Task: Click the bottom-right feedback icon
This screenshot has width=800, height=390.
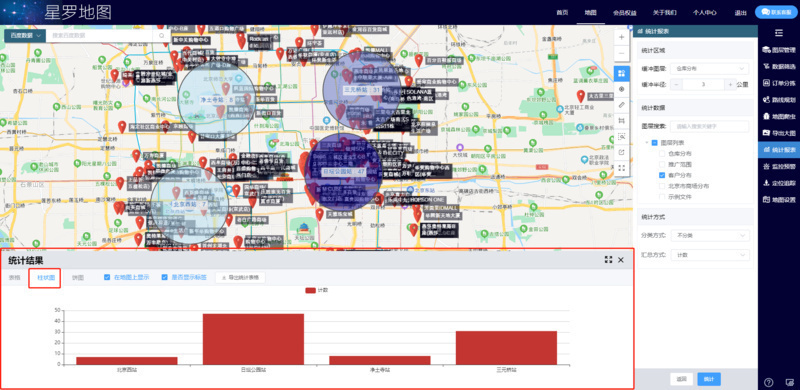Action: pyautogui.click(x=790, y=382)
